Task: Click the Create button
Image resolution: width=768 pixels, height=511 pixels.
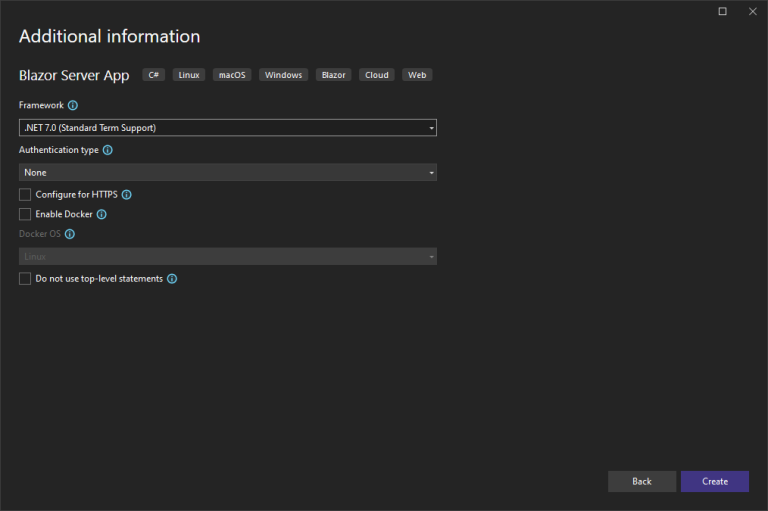Action: click(714, 481)
